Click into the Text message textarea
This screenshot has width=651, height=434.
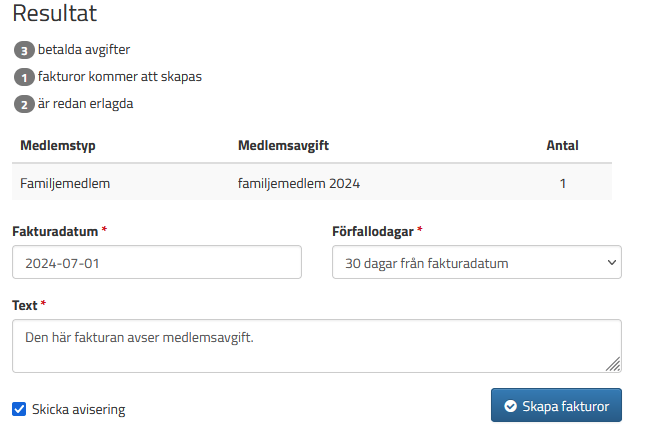317,346
